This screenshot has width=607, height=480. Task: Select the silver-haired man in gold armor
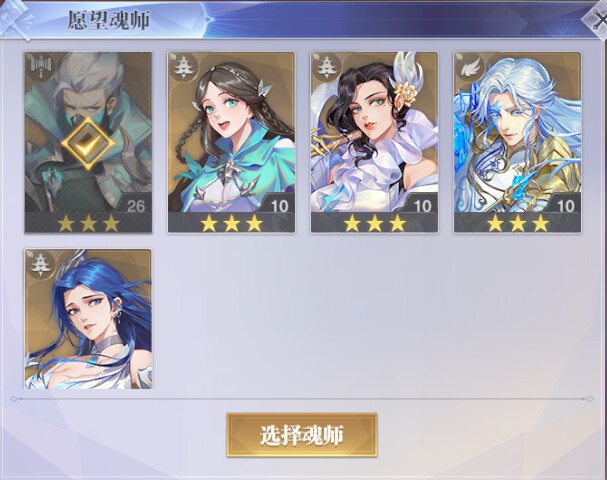(518, 142)
